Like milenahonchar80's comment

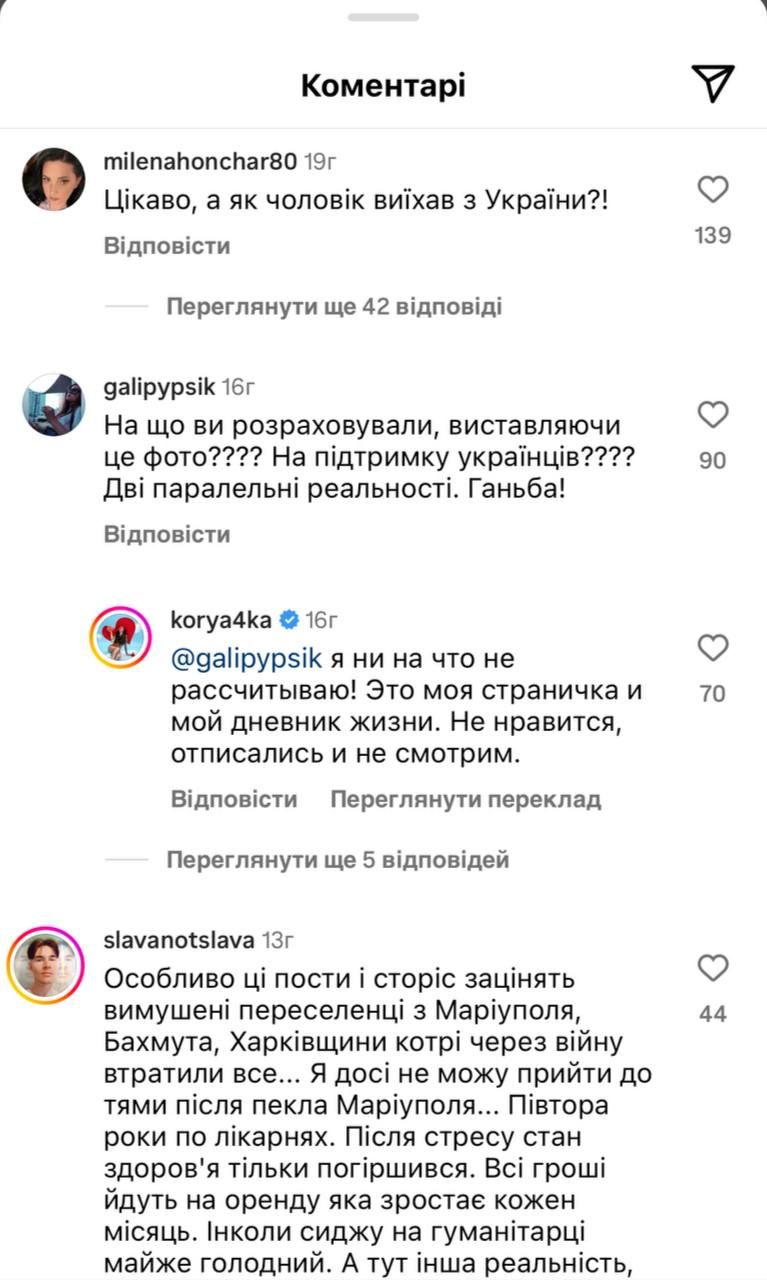pos(713,189)
